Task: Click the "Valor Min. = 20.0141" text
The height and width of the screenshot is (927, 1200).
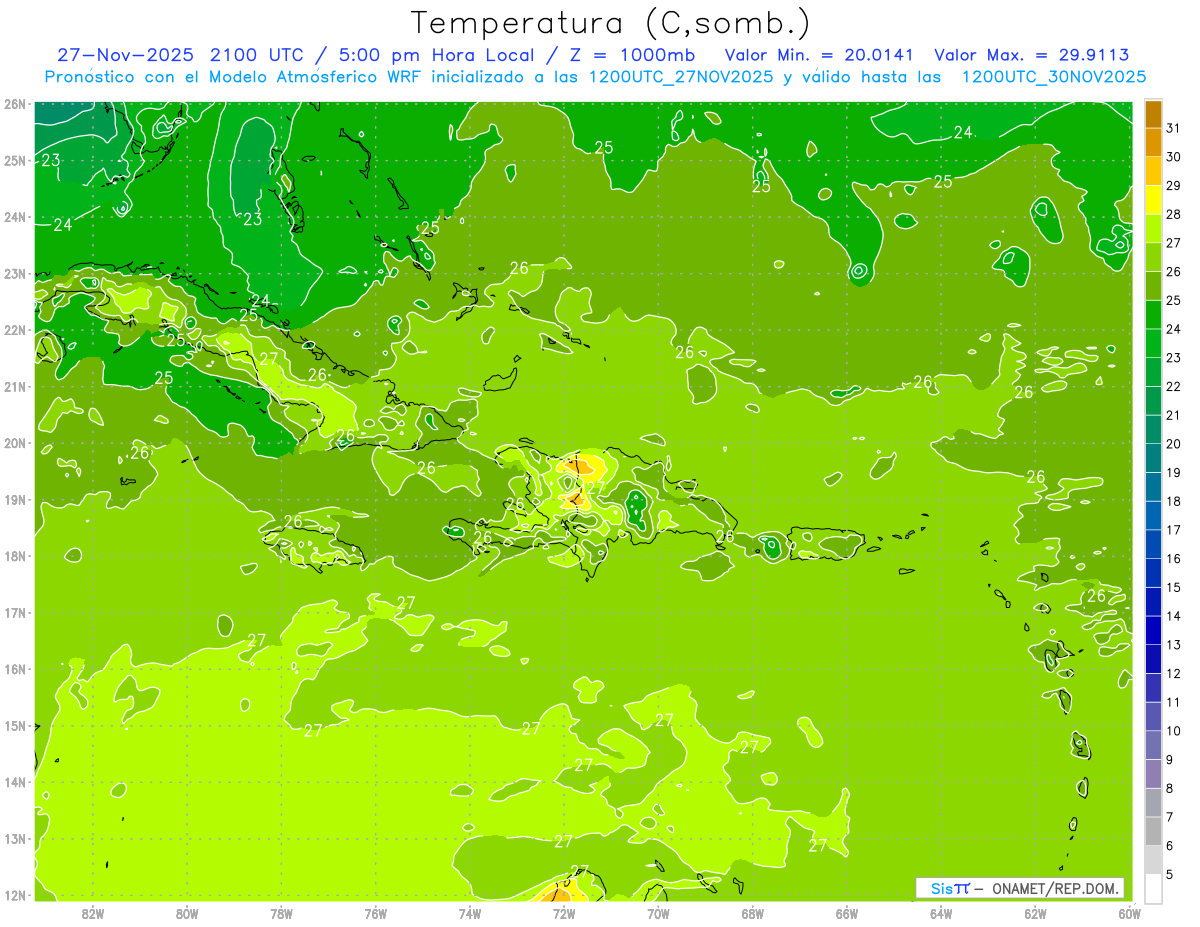Action: pos(820,55)
